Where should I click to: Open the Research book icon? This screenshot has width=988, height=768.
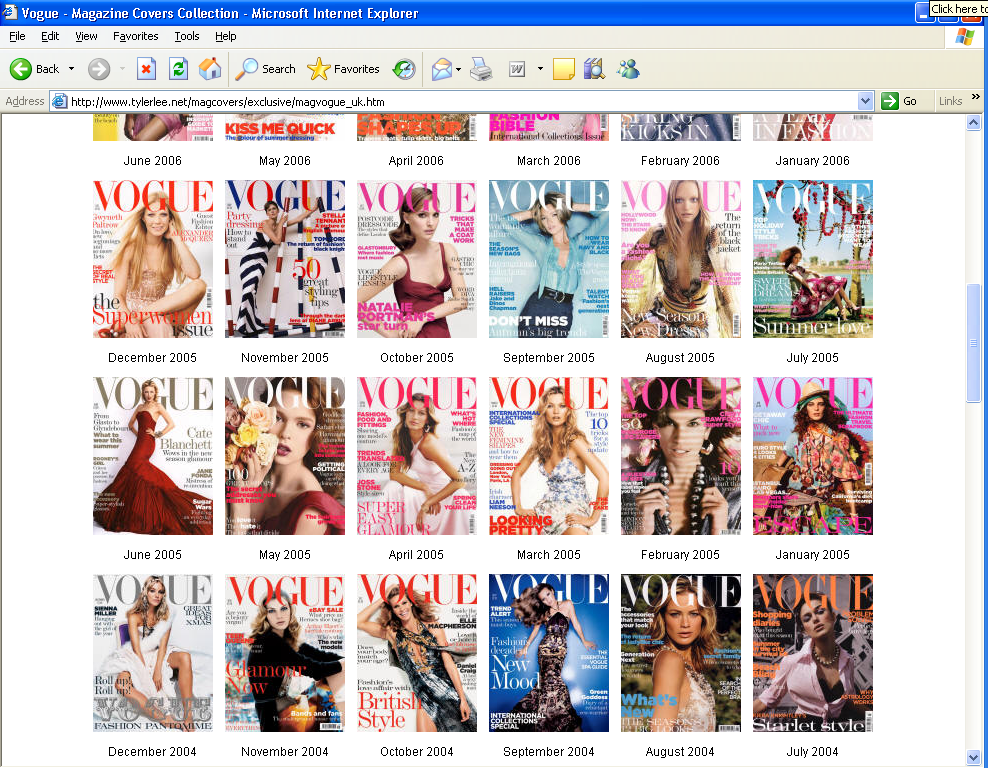pos(594,69)
